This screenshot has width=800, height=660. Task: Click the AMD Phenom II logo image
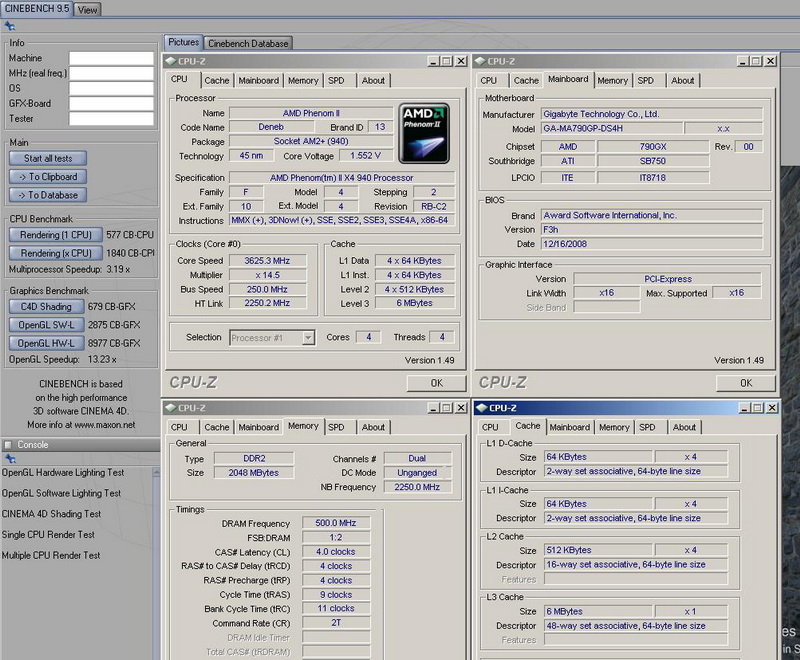(x=424, y=132)
